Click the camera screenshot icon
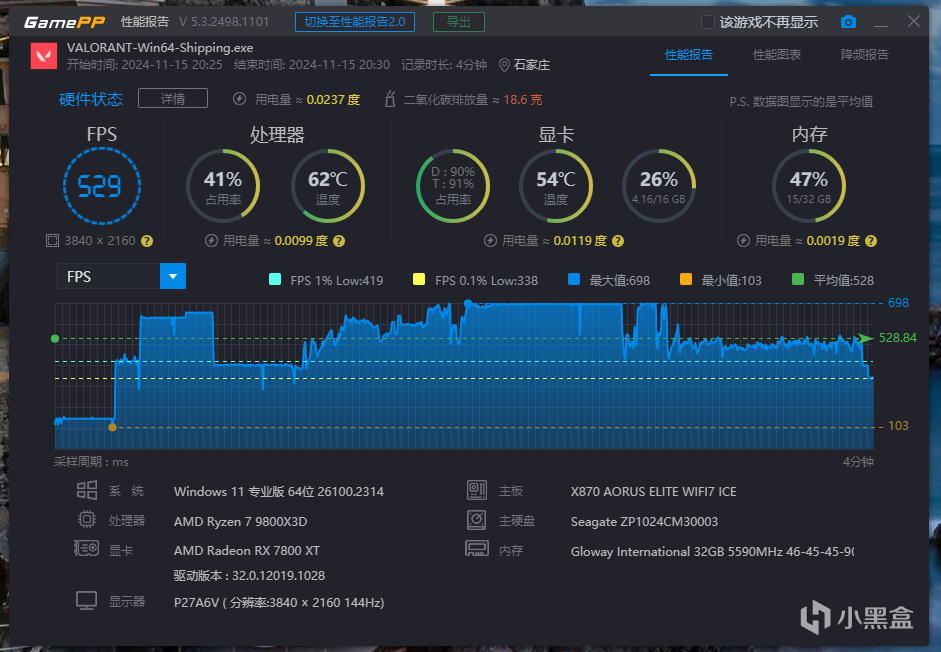The image size is (941, 652). pos(848,22)
